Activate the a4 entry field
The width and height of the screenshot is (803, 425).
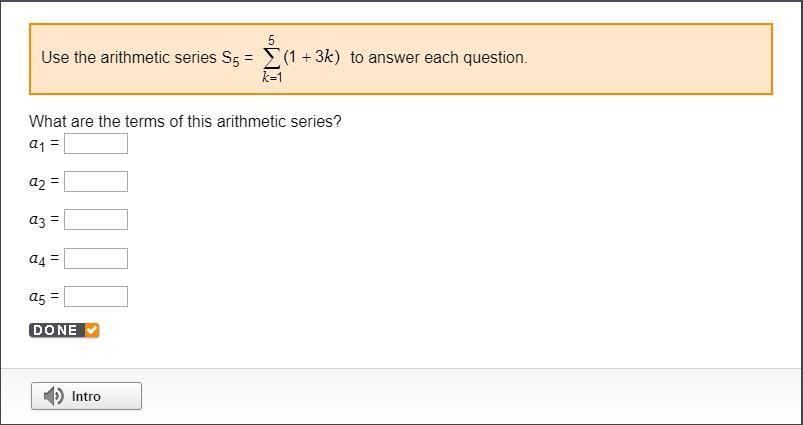(x=96, y=259)
